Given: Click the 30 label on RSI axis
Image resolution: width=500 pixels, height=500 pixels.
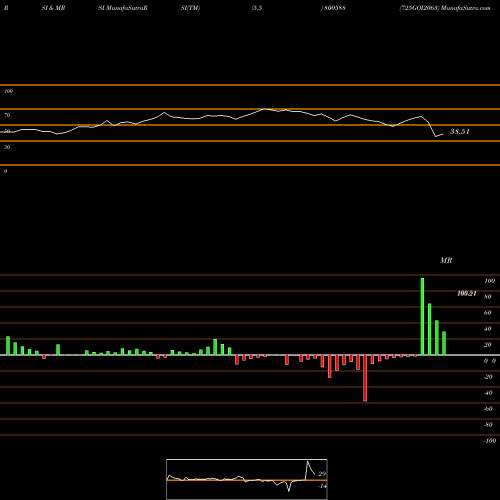Looking at the screenshot, I should (x=7, y=147).
